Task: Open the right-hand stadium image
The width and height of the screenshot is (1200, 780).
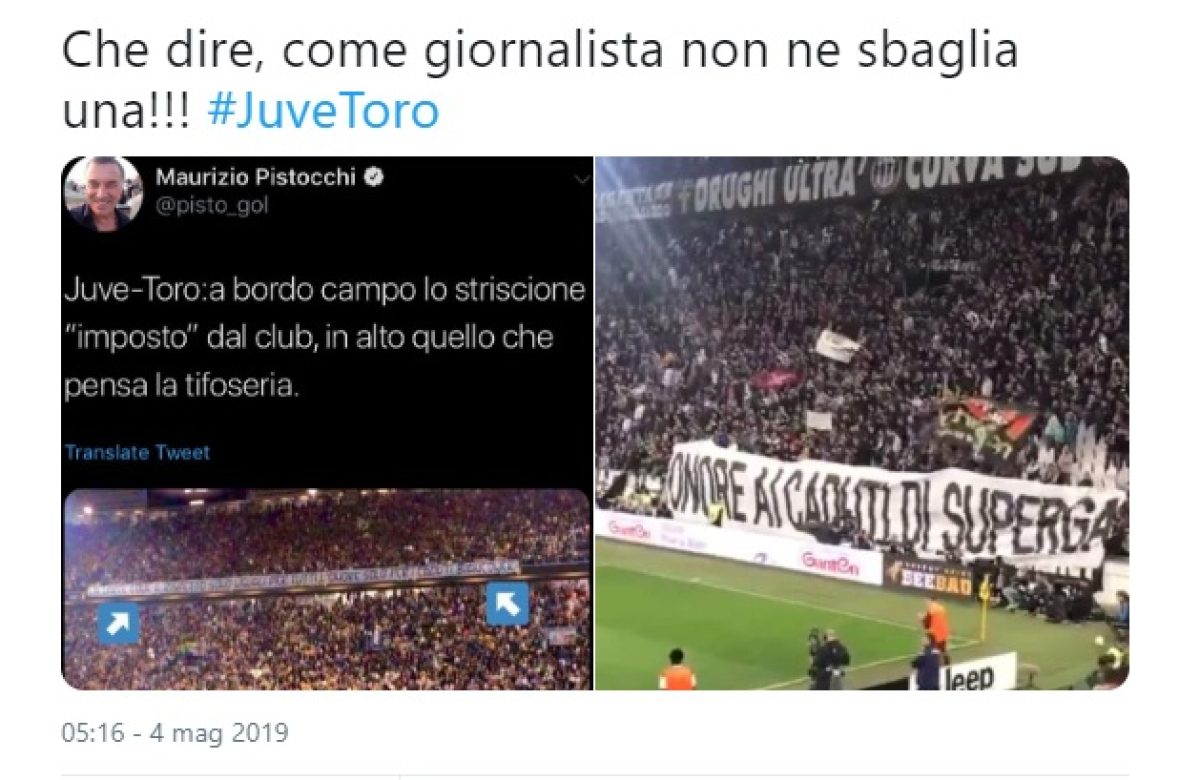Action: point(862,423)
